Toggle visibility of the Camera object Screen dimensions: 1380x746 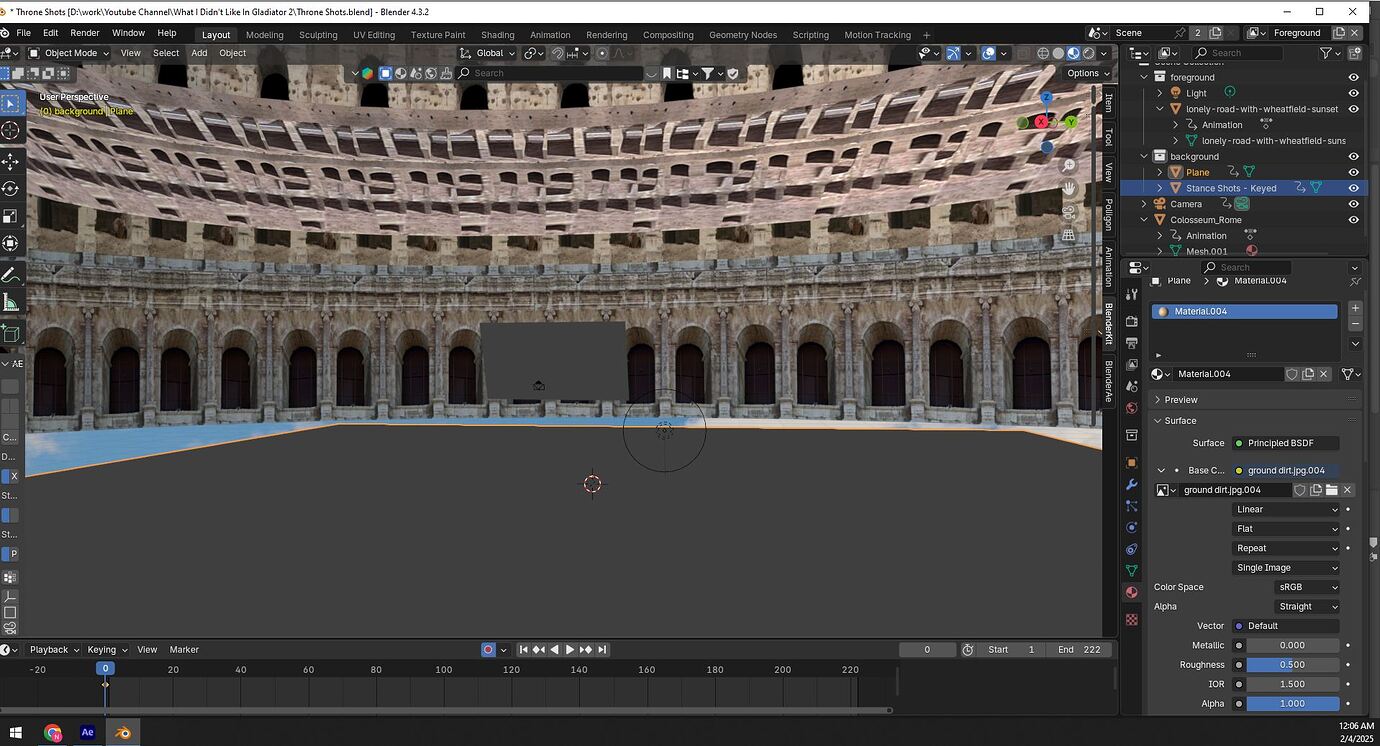pos(1353,204)
